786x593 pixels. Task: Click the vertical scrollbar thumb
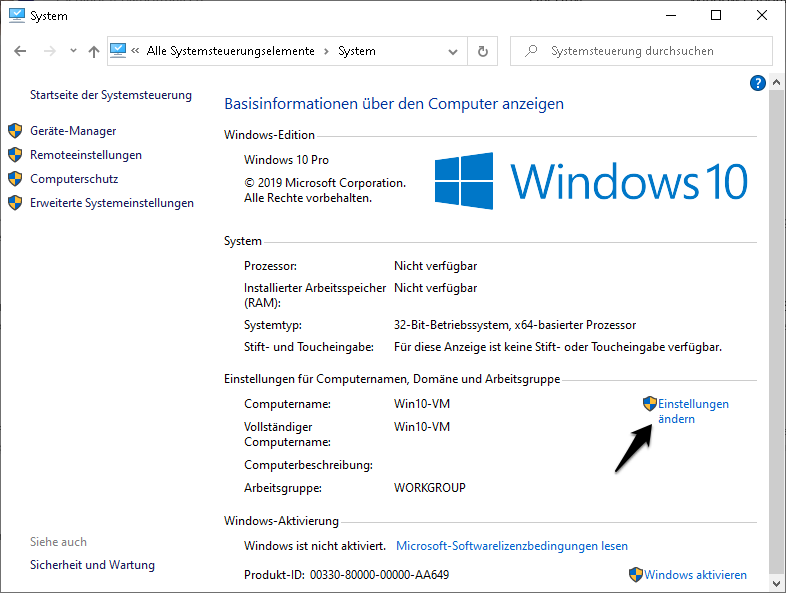(776, 333)
